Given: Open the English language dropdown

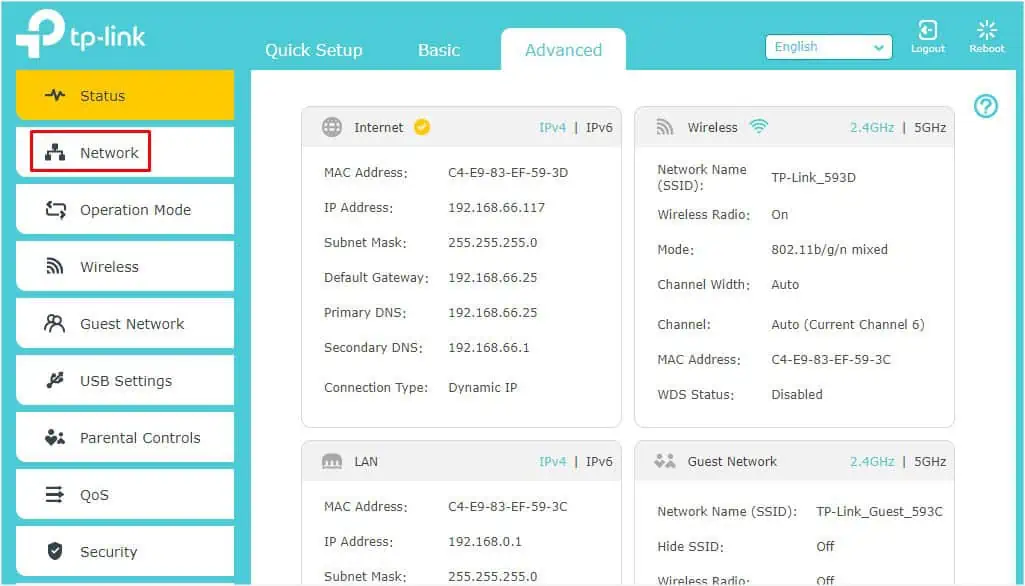Looking at the screenshot, I should (828, 47).
